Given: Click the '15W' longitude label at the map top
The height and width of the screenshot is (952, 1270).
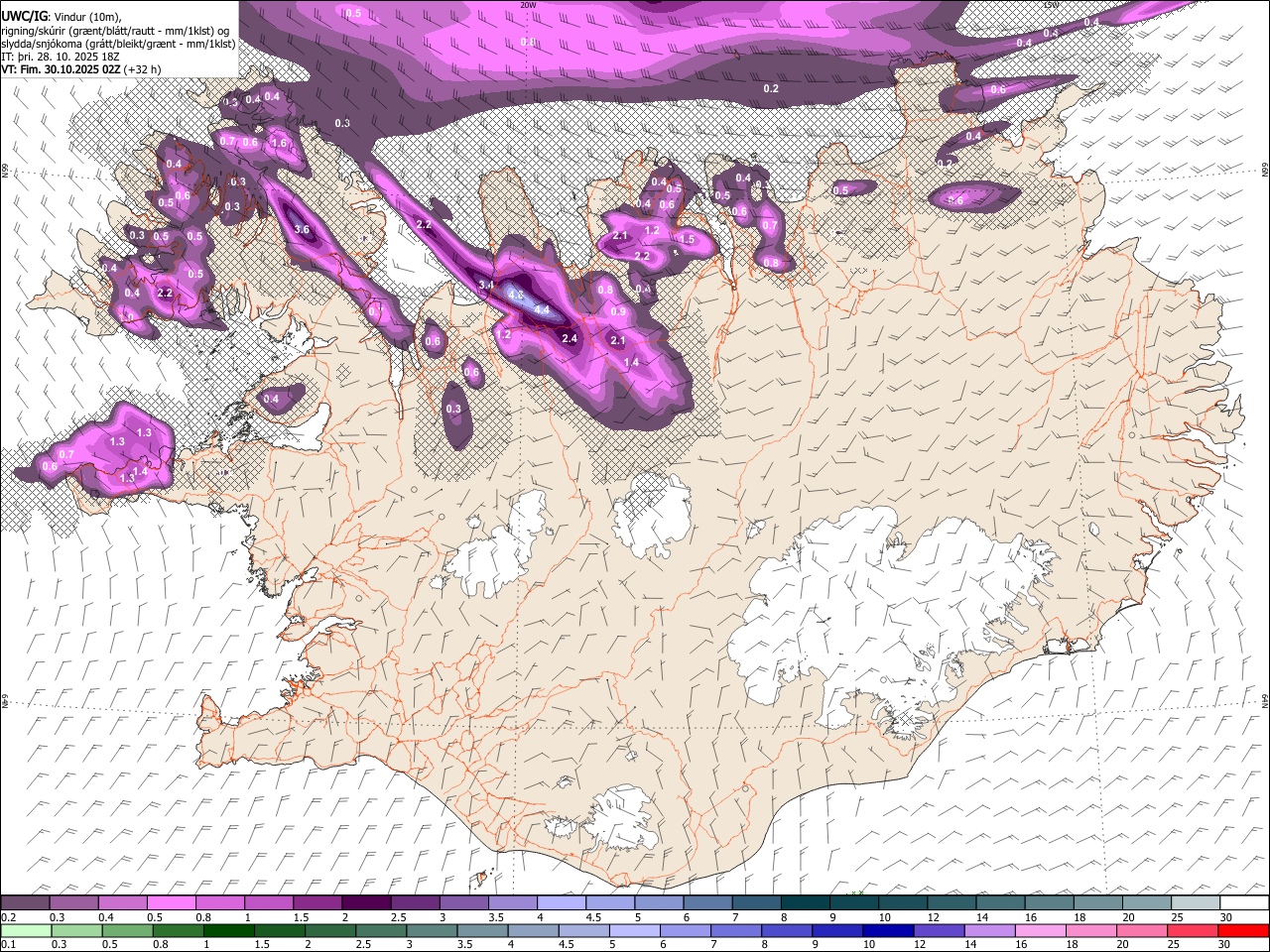Looking at the screenshot, I should tap(1051, 4).
